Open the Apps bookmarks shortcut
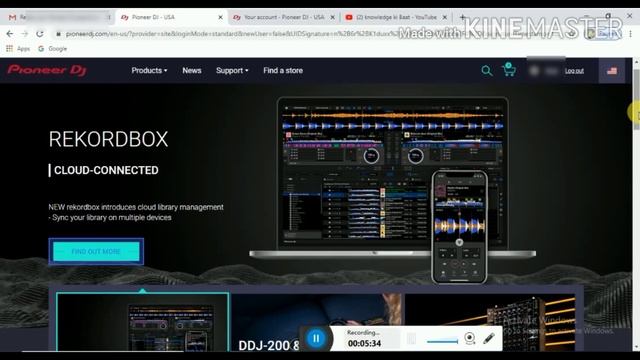The image size is (640, 360). [x=18, y=49]
